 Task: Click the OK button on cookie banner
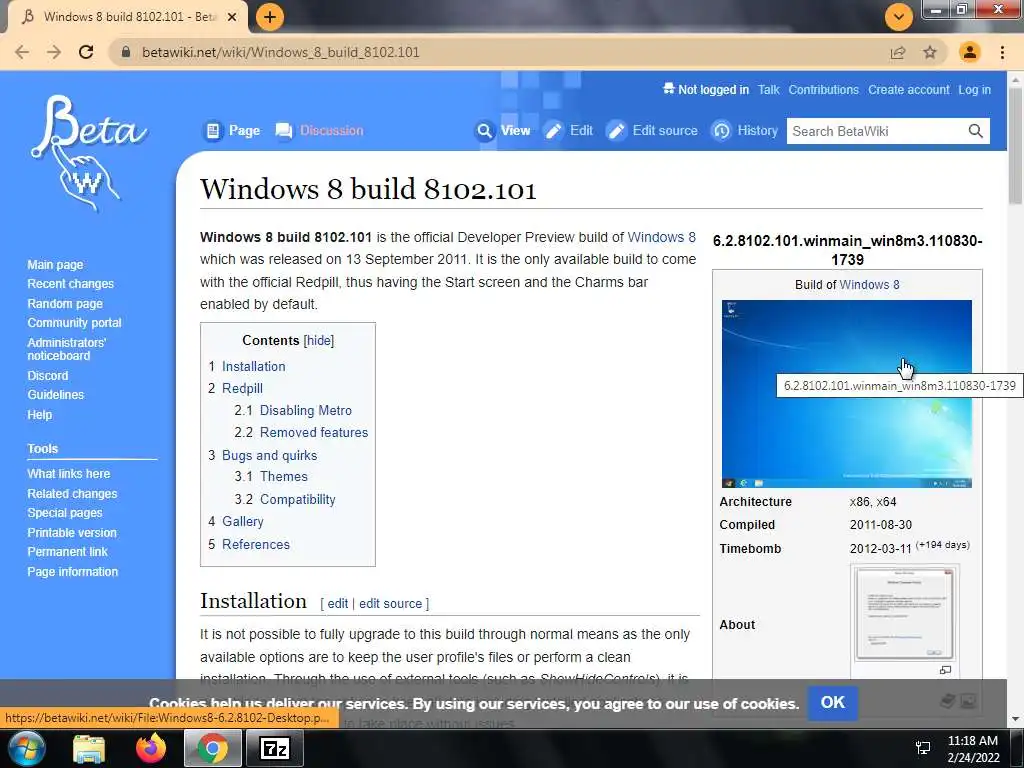pos(833,703)
